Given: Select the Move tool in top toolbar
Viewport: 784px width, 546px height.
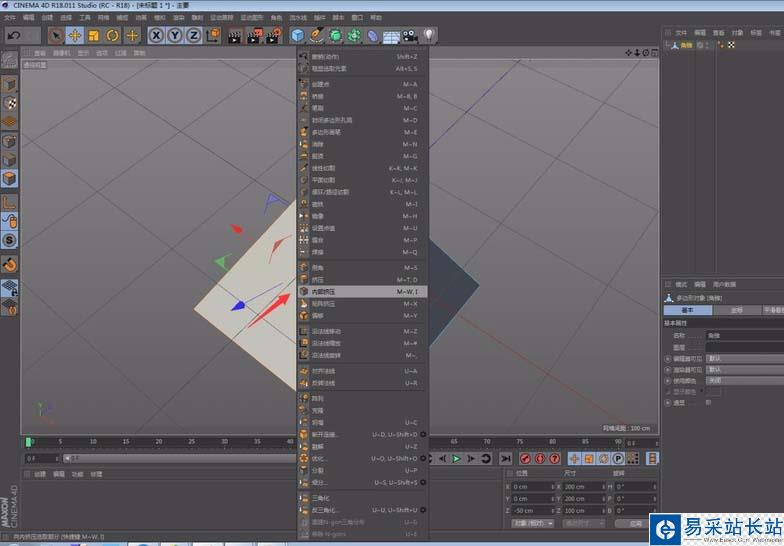Looking at the screenshot, I should coord(74,36).
